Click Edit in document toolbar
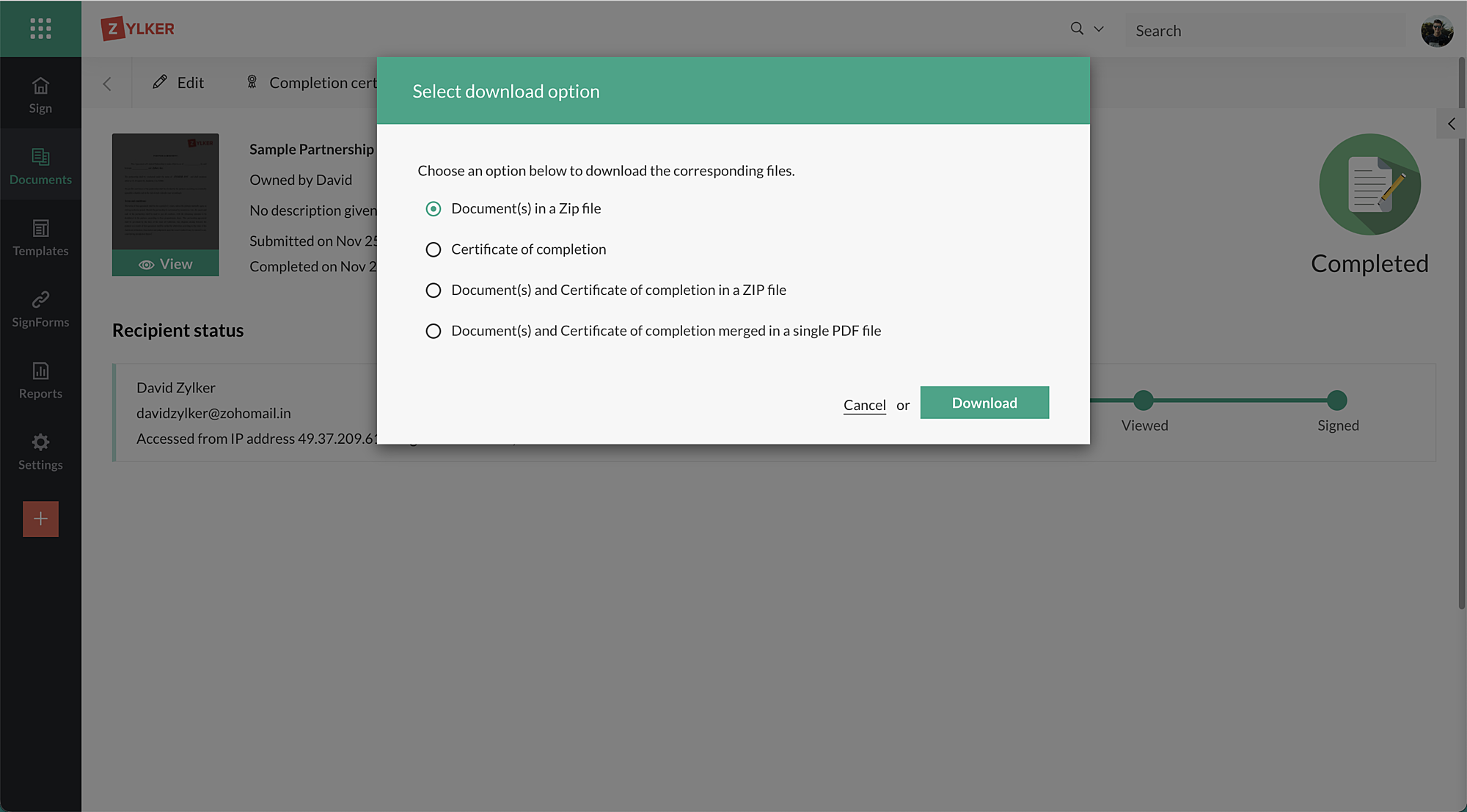 click(178, 83)
